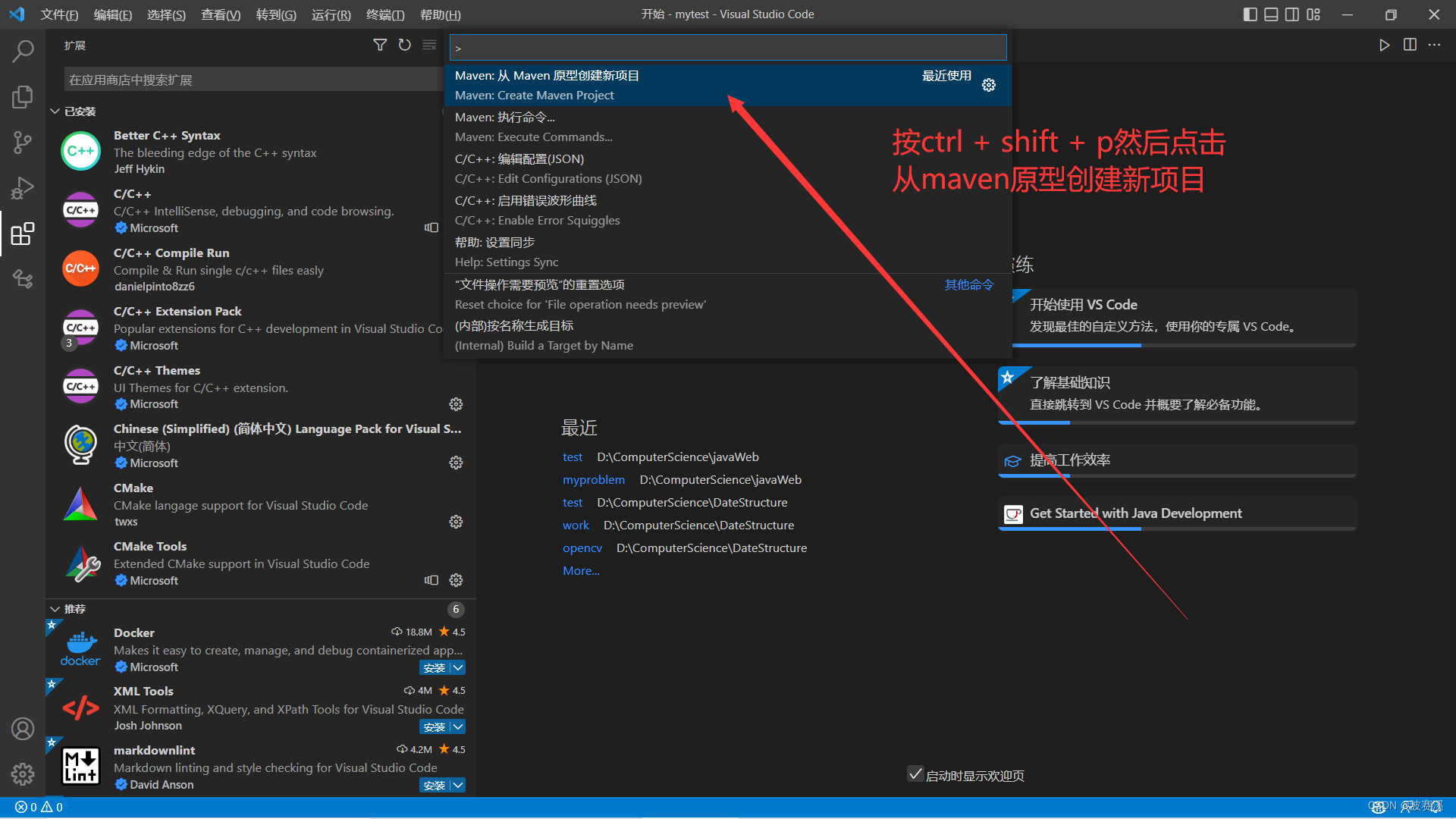Manage gear for Chinese Language Pack

point(456,463)
